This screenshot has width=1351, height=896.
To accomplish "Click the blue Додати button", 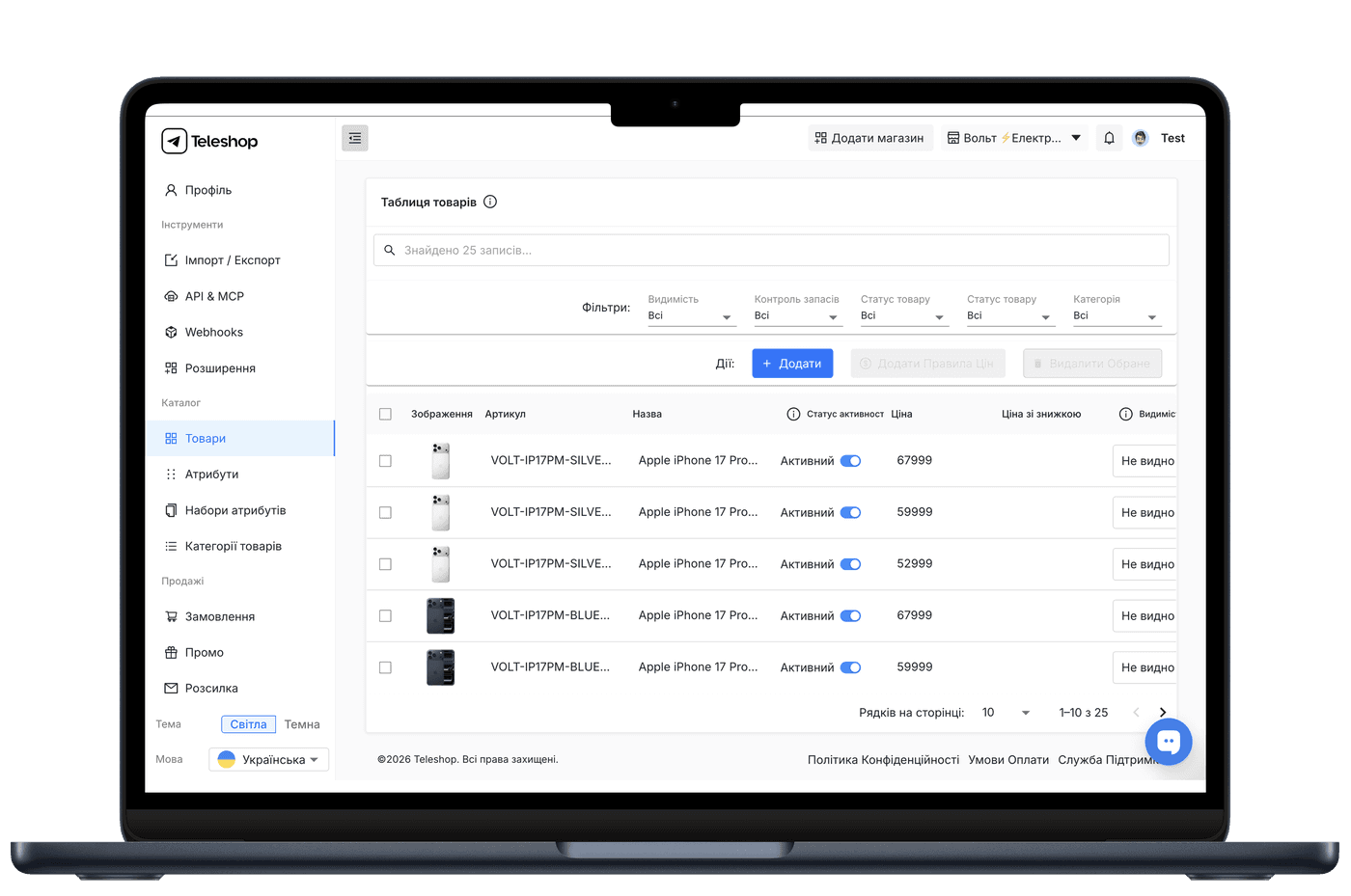I will (792, 364).
